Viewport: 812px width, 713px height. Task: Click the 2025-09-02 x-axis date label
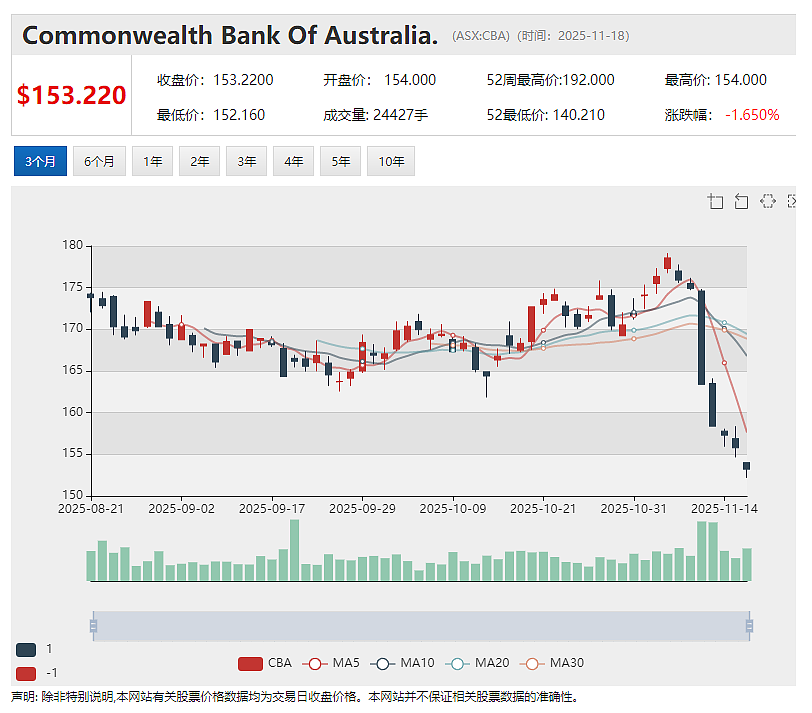[x=181, y=509]
